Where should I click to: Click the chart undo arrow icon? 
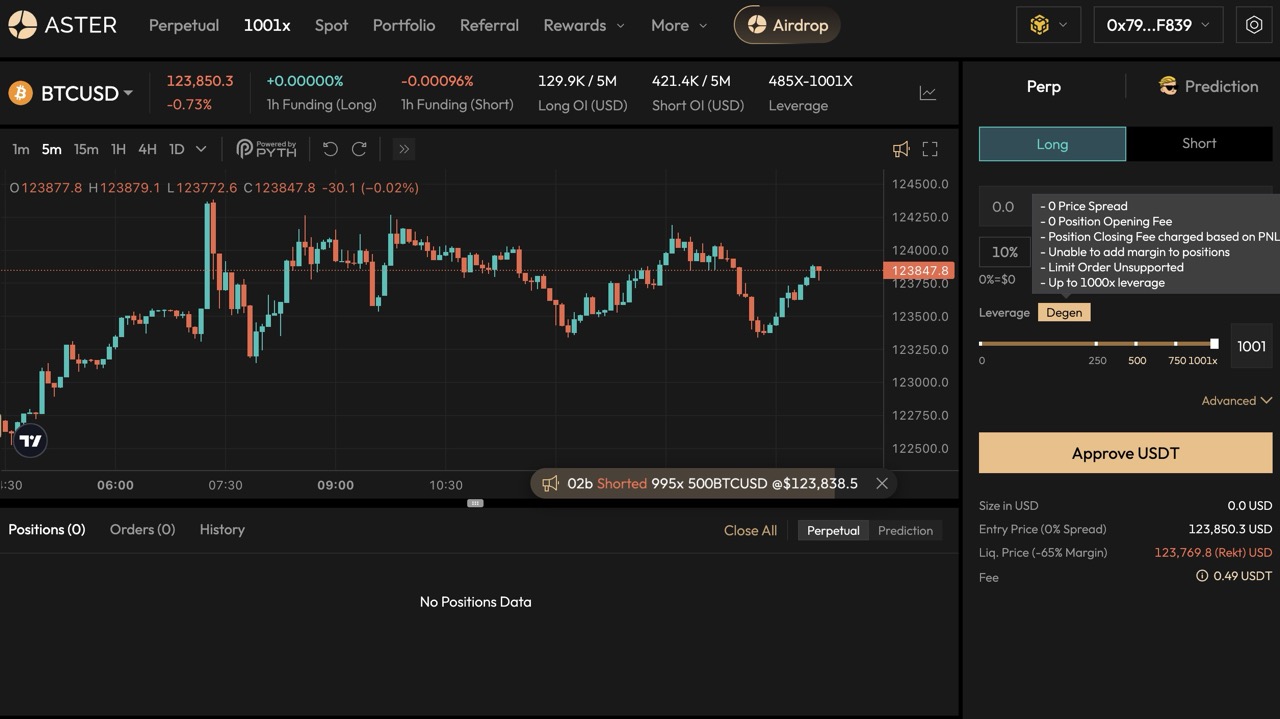click(330, 149)
